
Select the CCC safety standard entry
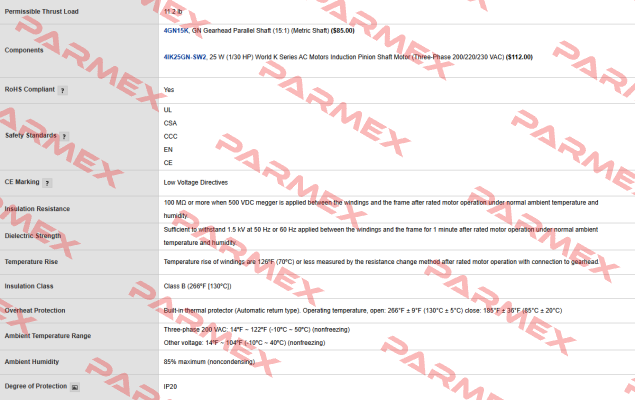coord(170,136)
